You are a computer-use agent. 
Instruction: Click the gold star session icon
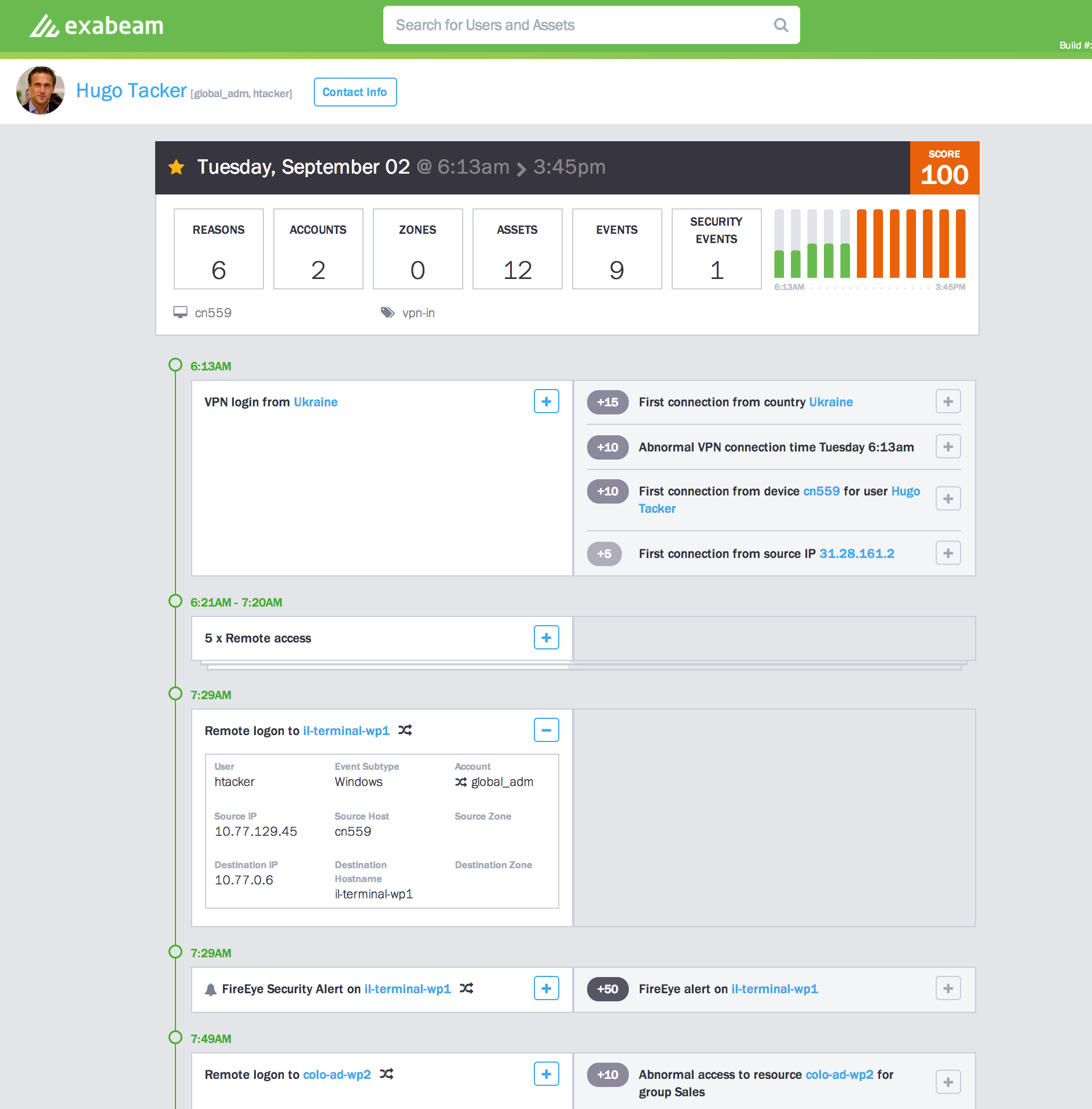pos(177,168)
